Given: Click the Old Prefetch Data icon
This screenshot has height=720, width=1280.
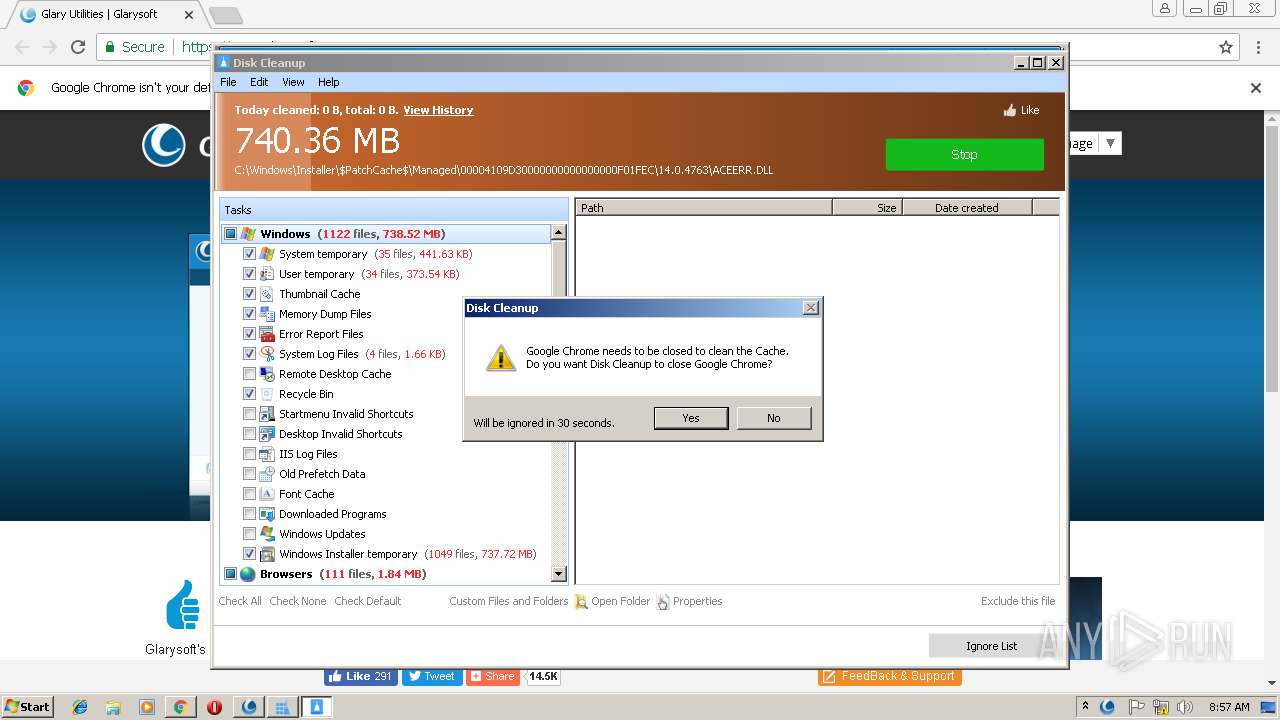Looking at the screenshot, I should (267, 474).
